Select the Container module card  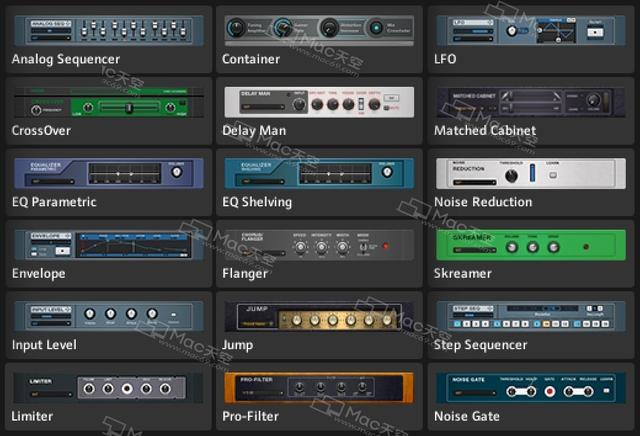click(319, 40)
